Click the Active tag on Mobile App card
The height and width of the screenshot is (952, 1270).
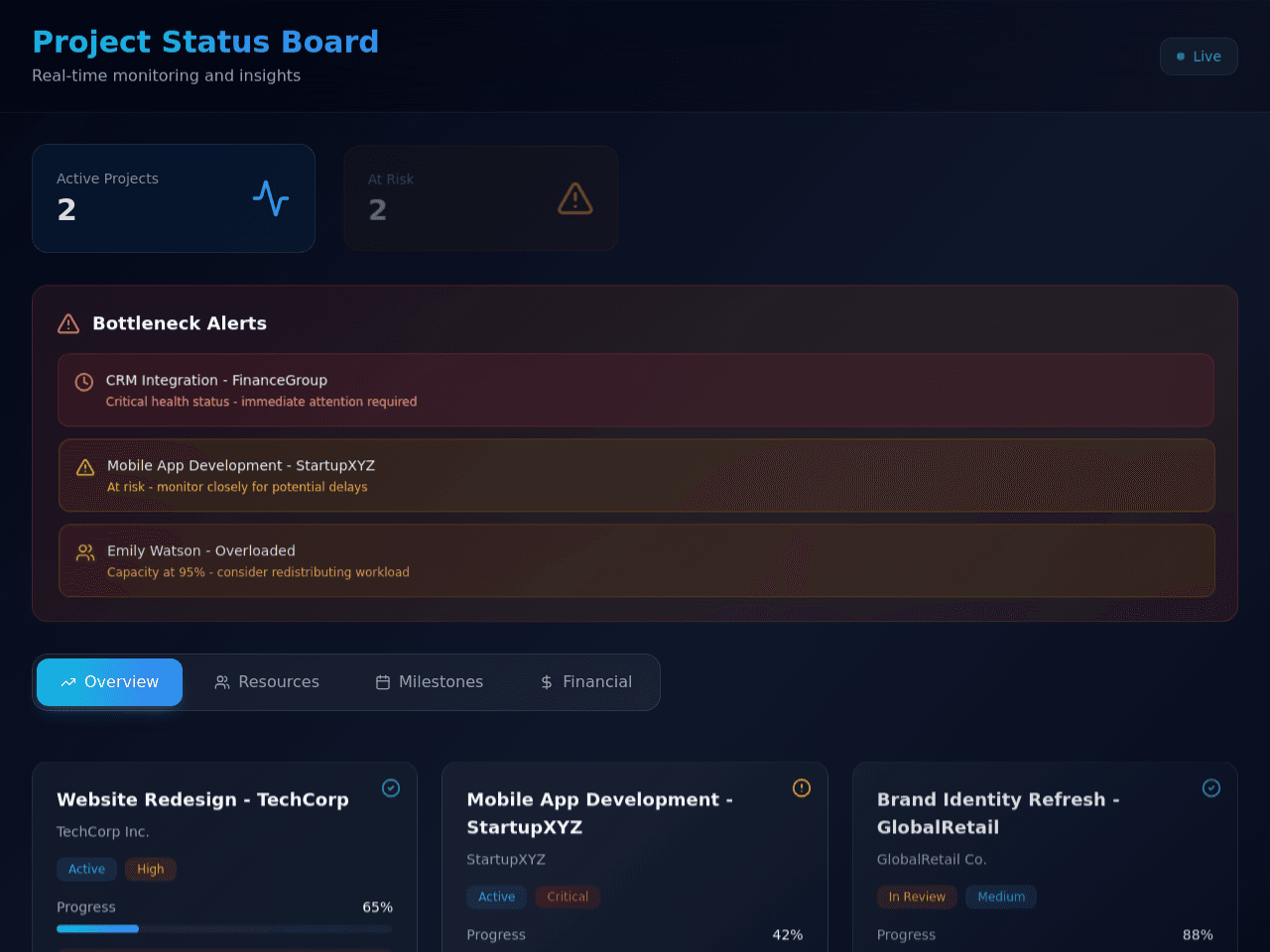tap(497, 897)
